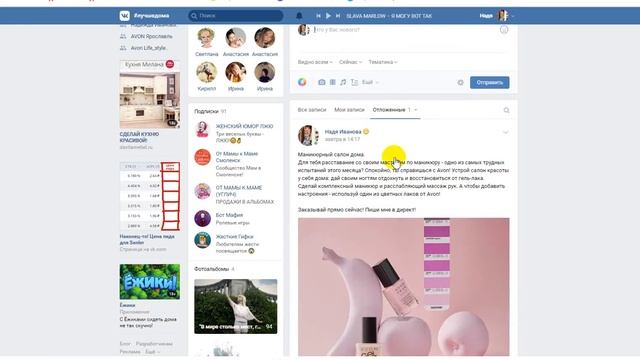The height and width of the screenshot is (360, 640).
Task: Click the От Мамы к Маме Смоленск avatar
Action: pyautogui.click(x=202, y=157)
